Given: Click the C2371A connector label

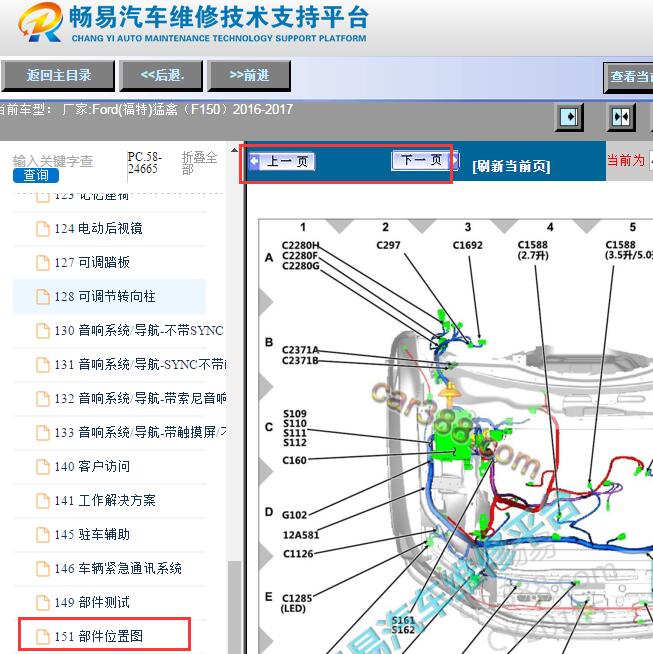Looking at the screenshot, I should coord(300,350).
